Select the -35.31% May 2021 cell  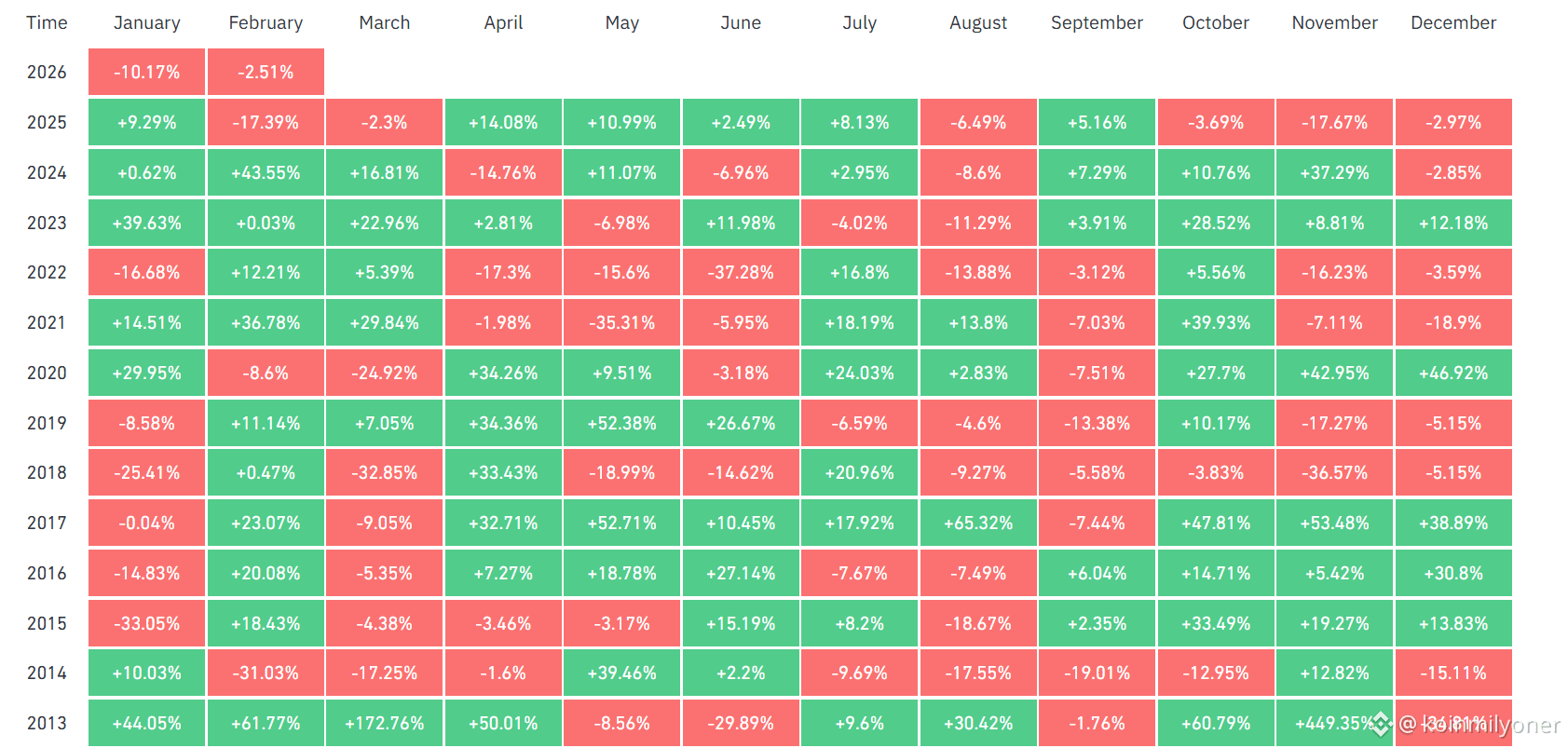(x=621, y=322)
